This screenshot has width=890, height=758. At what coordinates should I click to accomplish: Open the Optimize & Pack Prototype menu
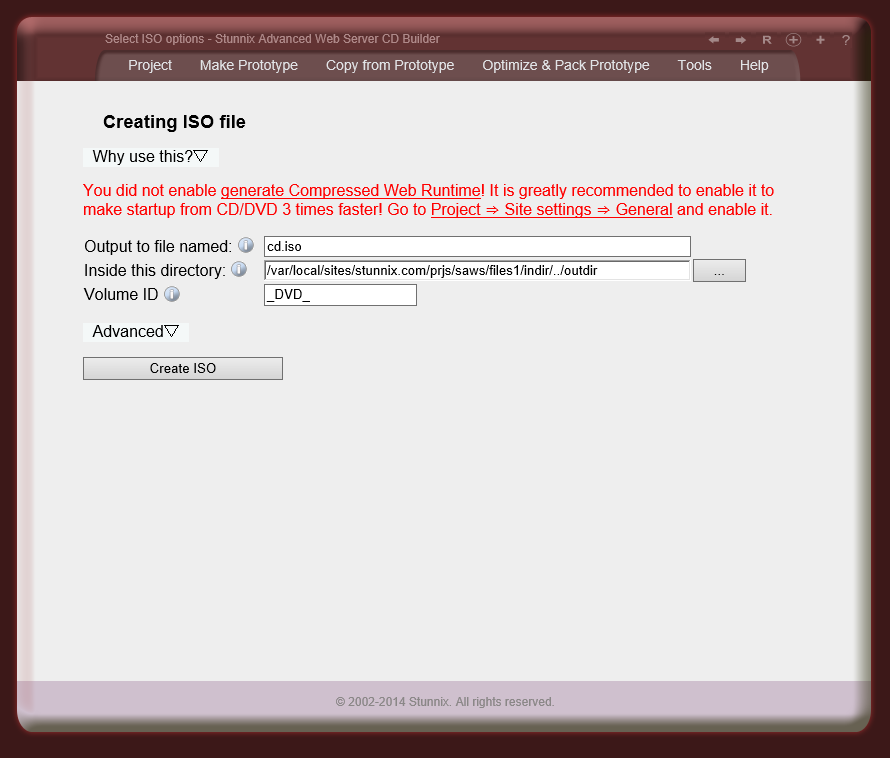[x=565, y=65]
